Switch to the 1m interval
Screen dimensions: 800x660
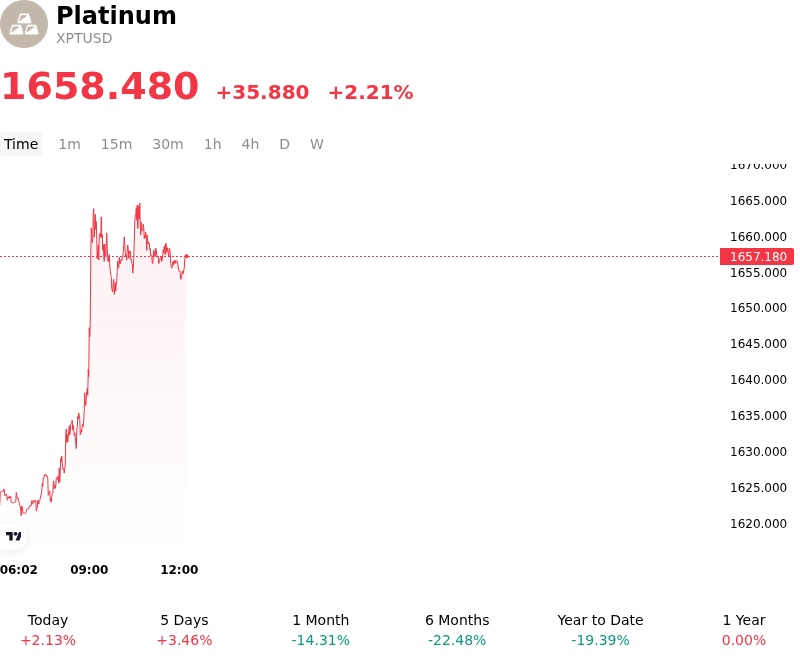[x=69, y=144]
